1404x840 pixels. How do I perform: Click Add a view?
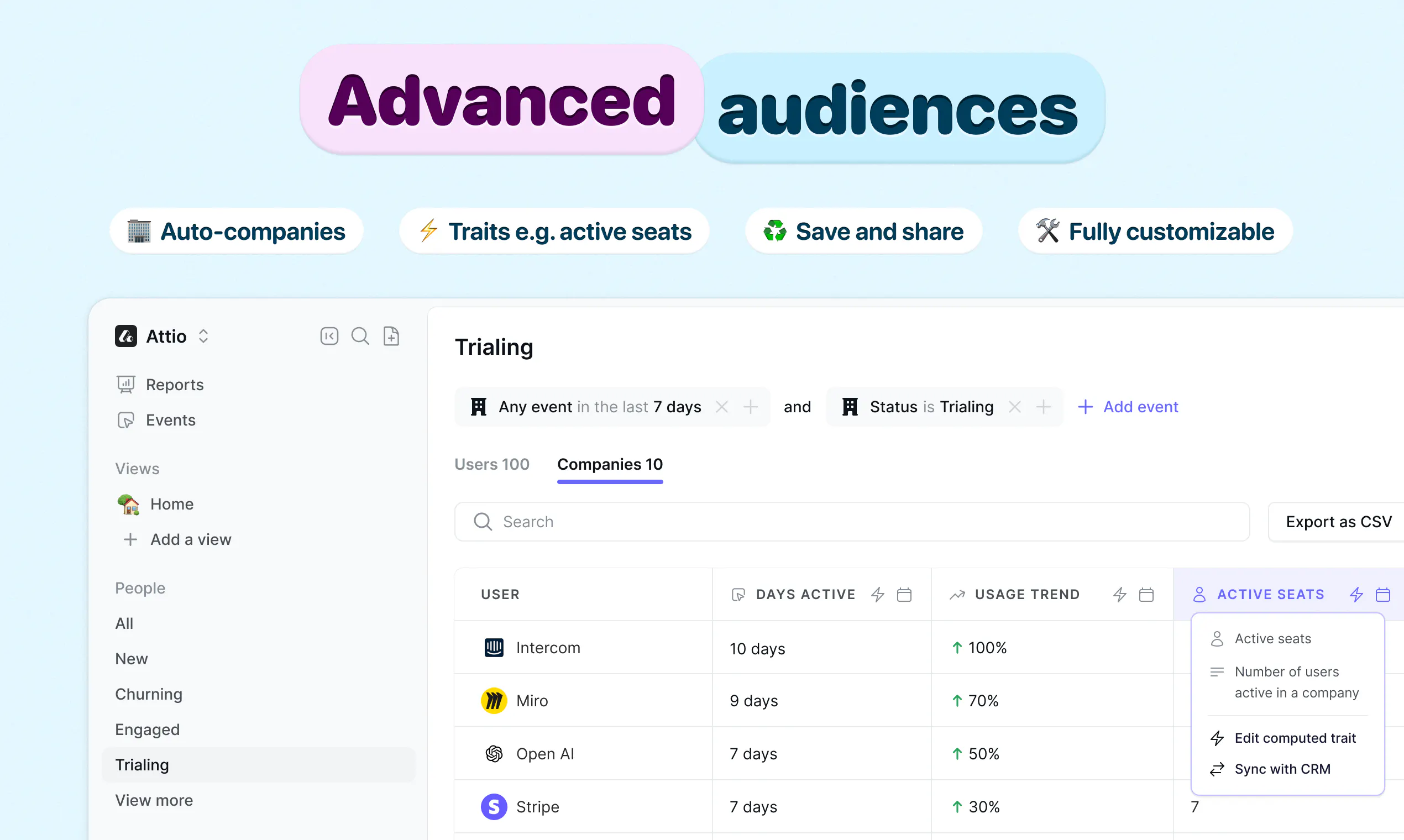[x=177, y=539]
